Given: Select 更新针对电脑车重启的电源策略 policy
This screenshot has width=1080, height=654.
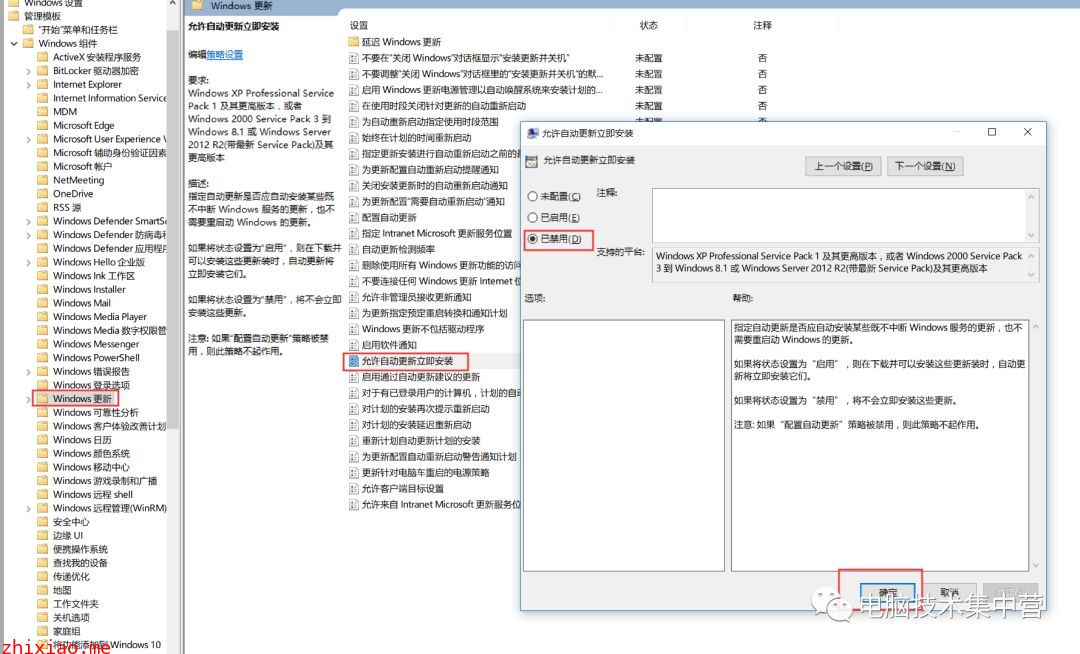Looking at the screenshot, I should click(x=426, y=473).
